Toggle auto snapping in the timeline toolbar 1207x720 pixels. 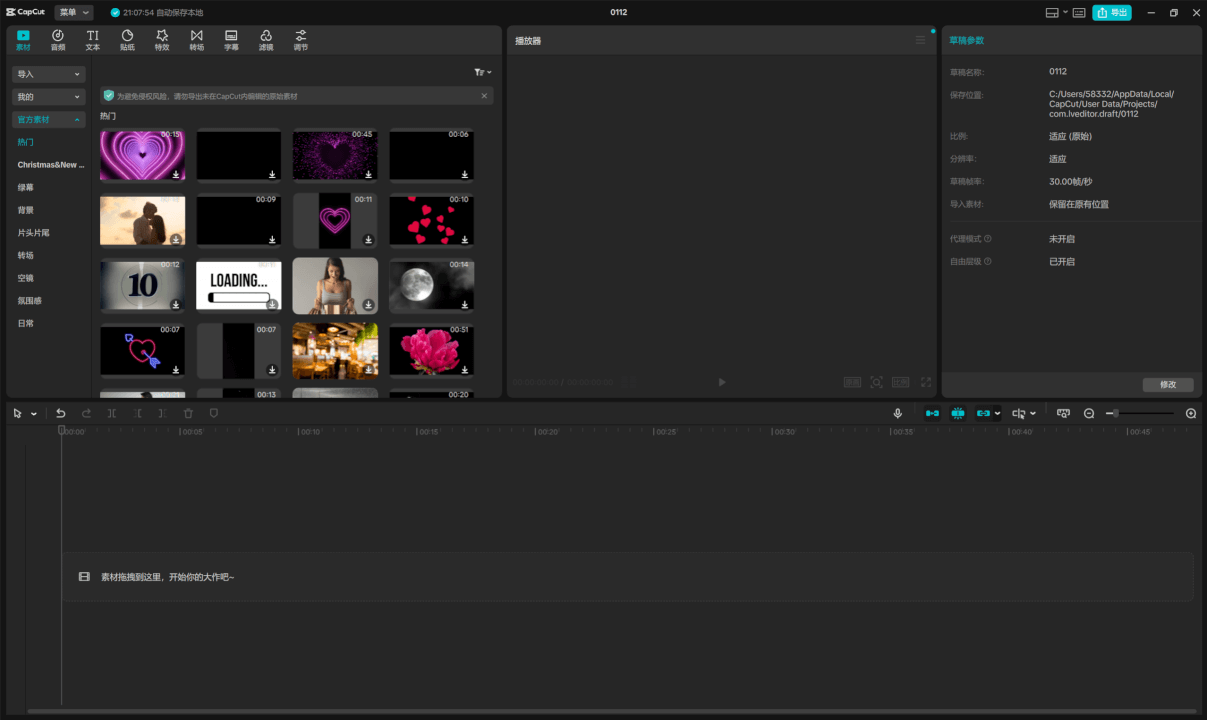pos(958,413)
